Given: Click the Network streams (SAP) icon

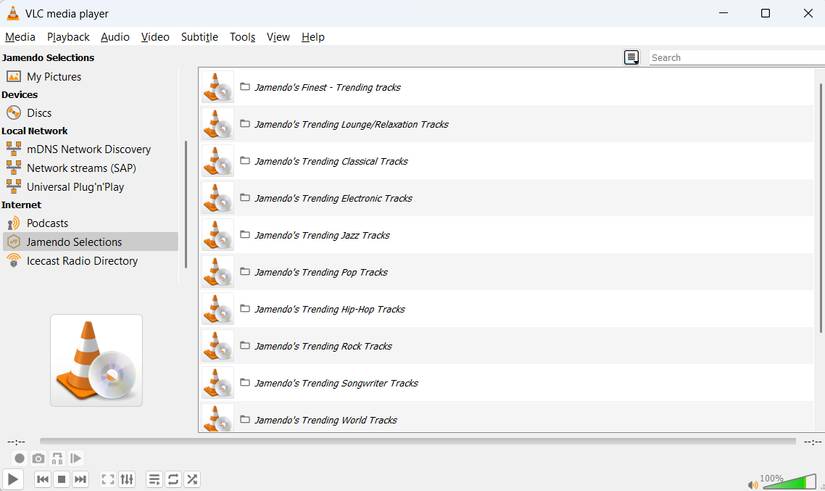Looking at the screenshot, I should coord(14,167).
